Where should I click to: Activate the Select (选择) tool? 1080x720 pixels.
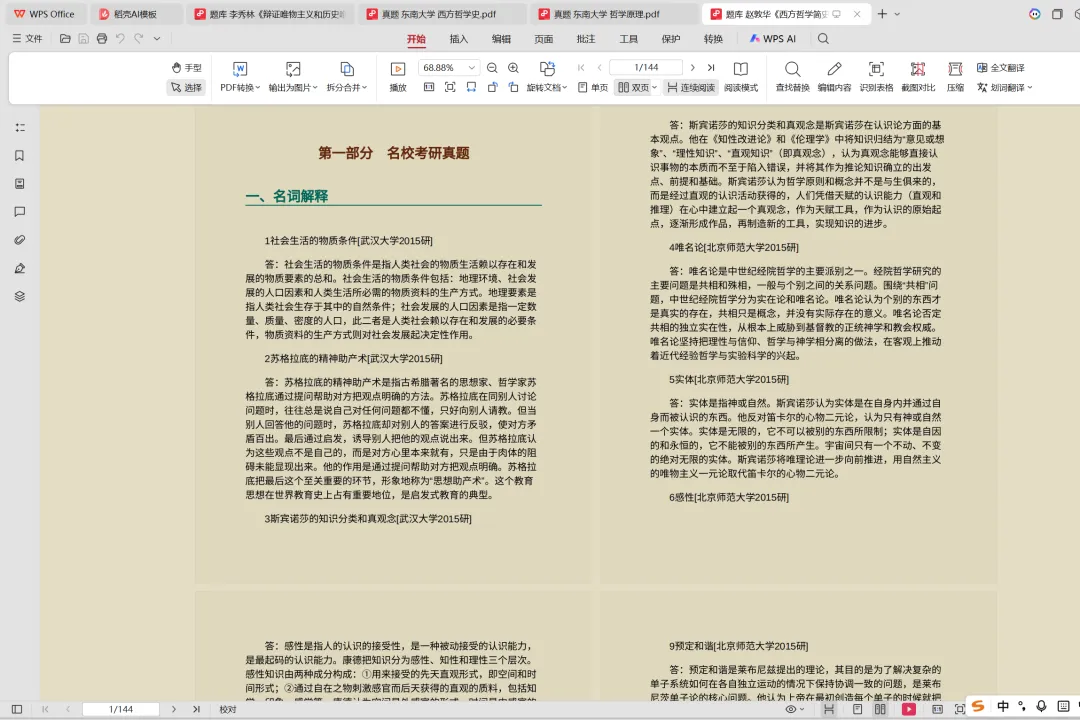(186, 88)
